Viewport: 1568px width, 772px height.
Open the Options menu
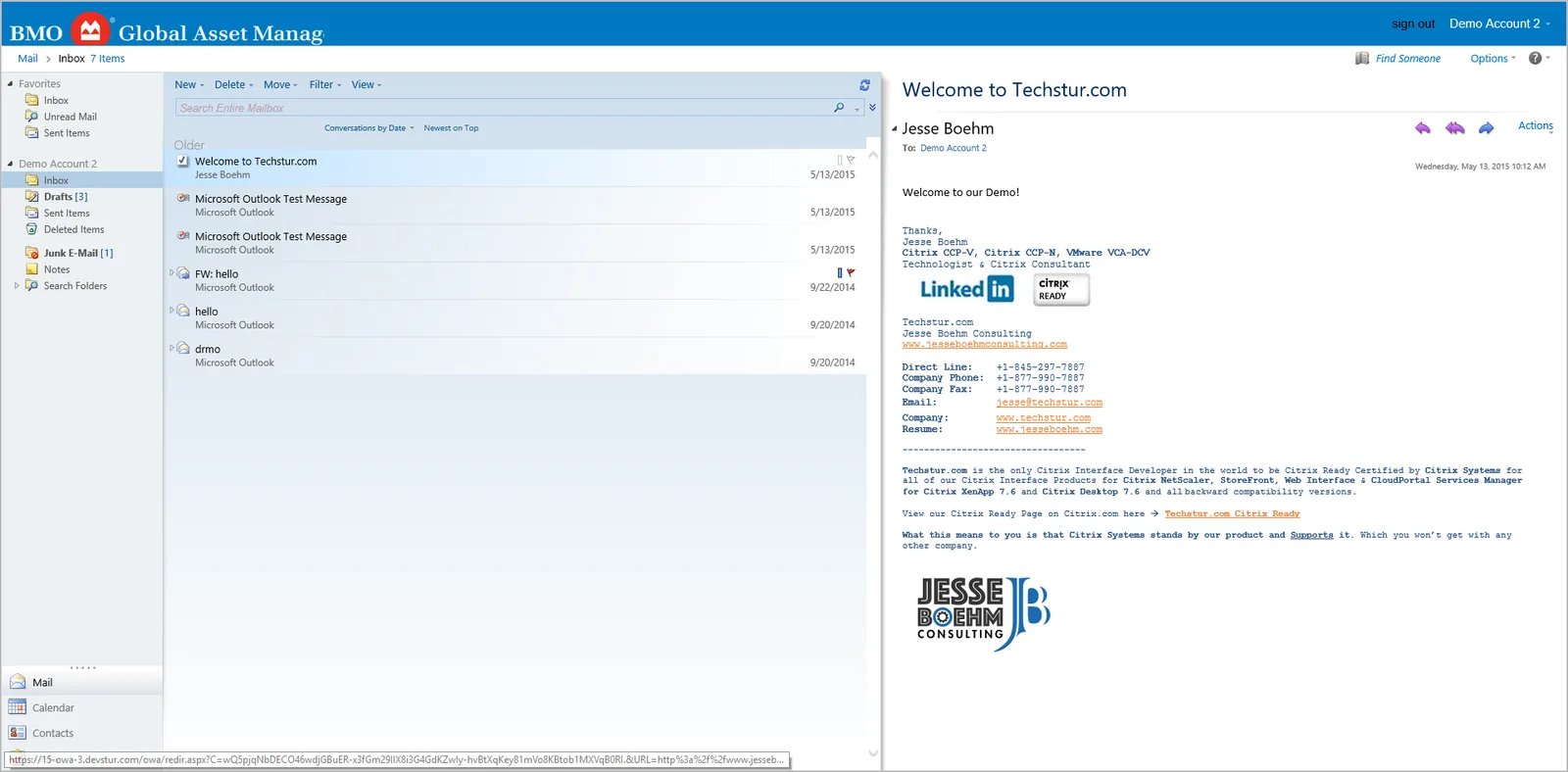point(1493,59)
